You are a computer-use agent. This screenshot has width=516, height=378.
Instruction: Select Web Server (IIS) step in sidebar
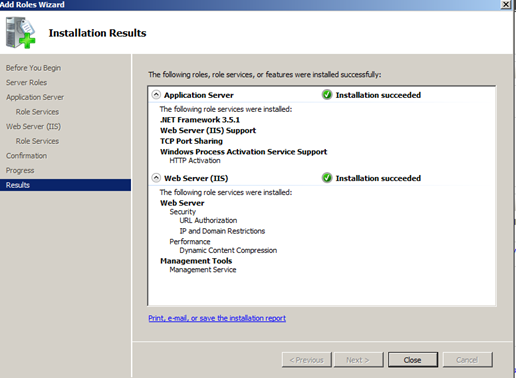click(33, 126)
